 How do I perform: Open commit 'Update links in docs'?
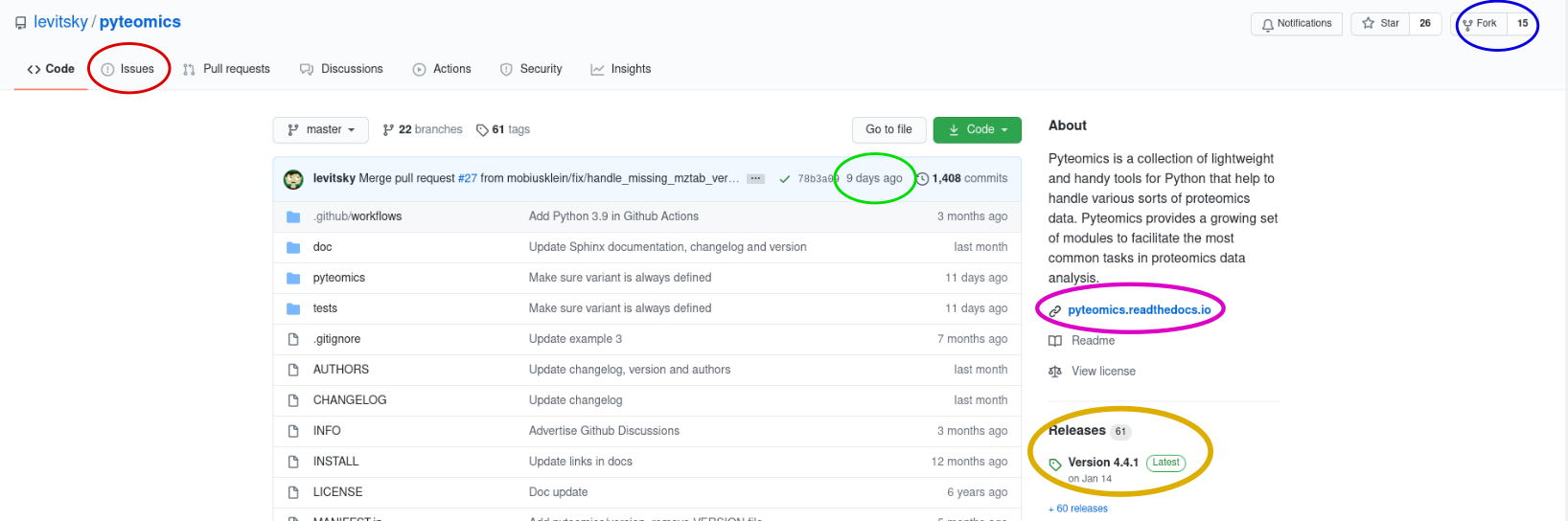pyautogui.click(x=581, y=462)
